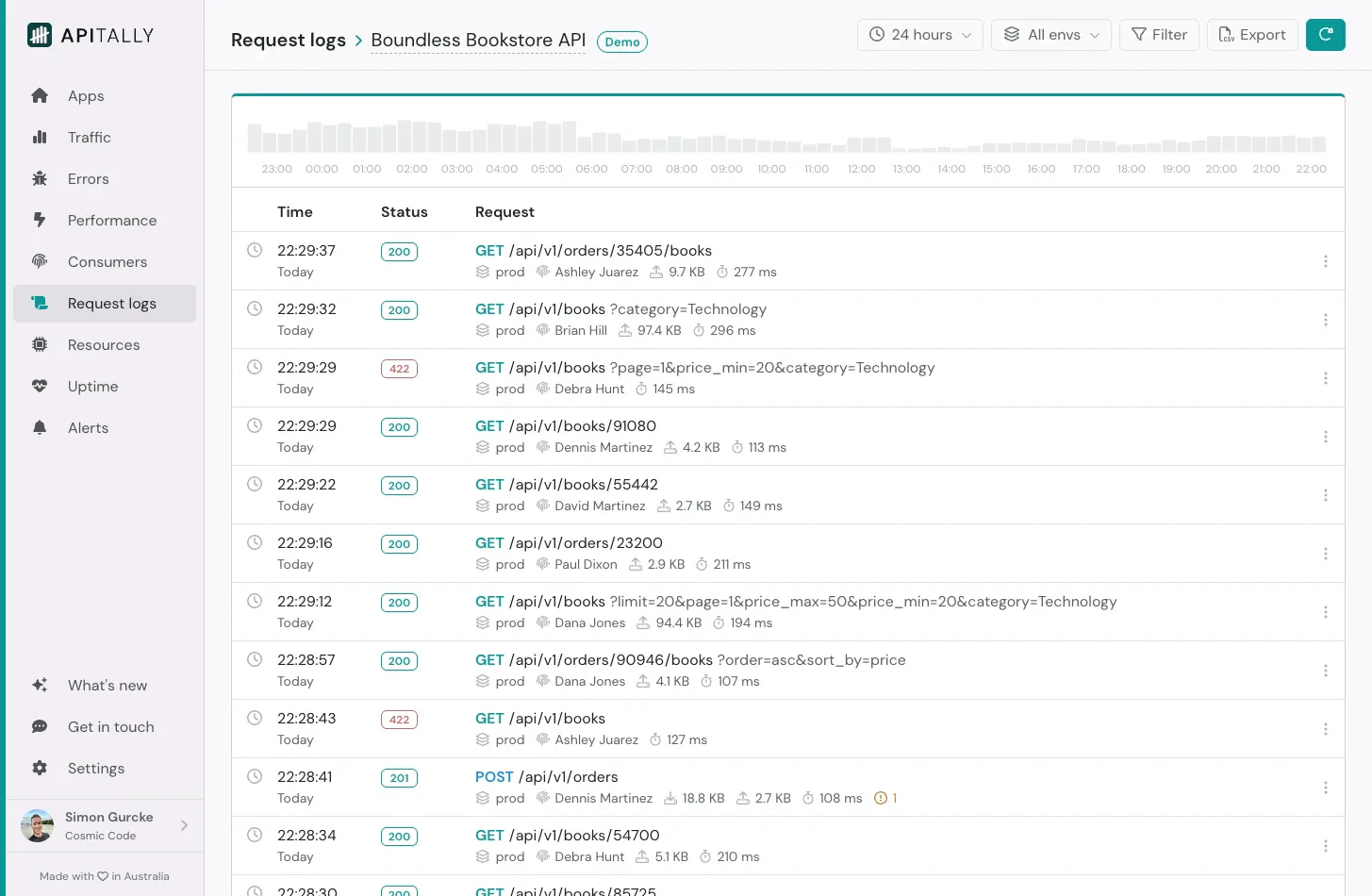
Task: Click the Resources chip icon
Action: [x=40, y=344]
